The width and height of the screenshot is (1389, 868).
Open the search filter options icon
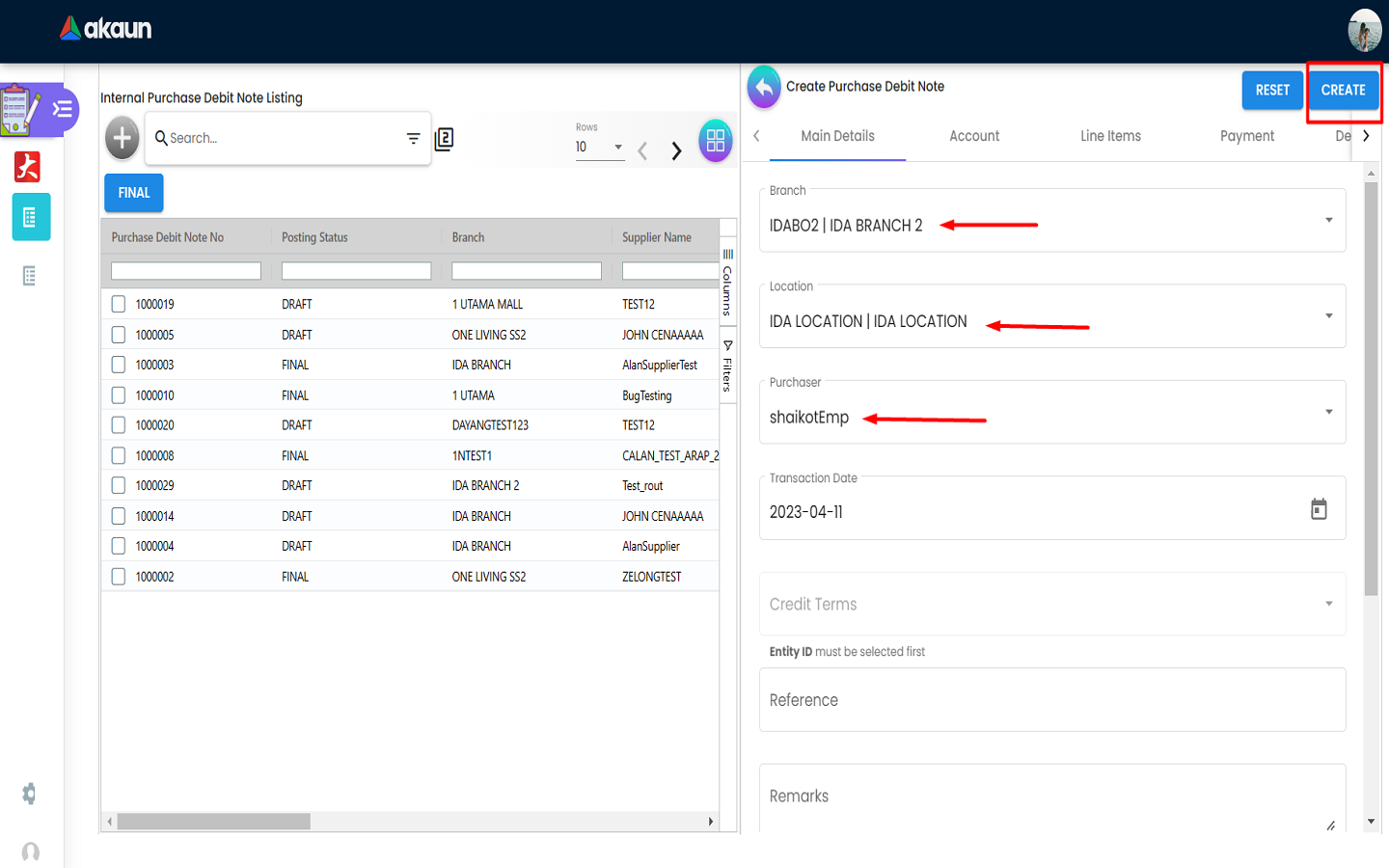[413, 139]
